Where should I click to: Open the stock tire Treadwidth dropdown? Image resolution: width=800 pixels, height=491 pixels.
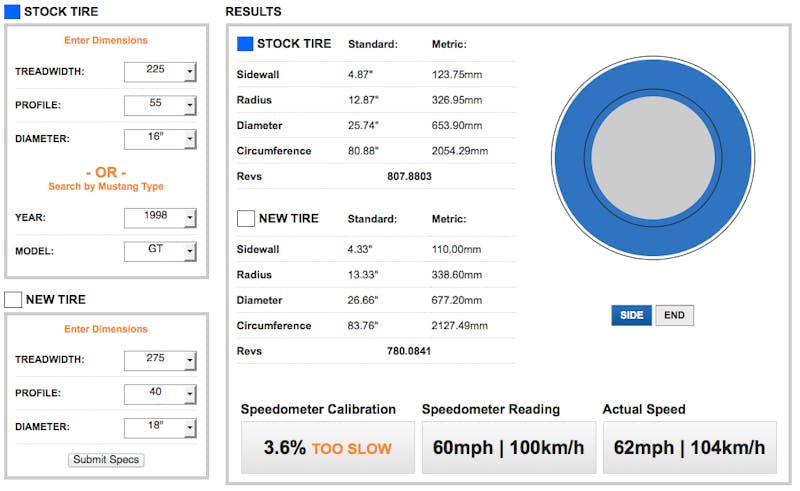(x=160, y=72)
